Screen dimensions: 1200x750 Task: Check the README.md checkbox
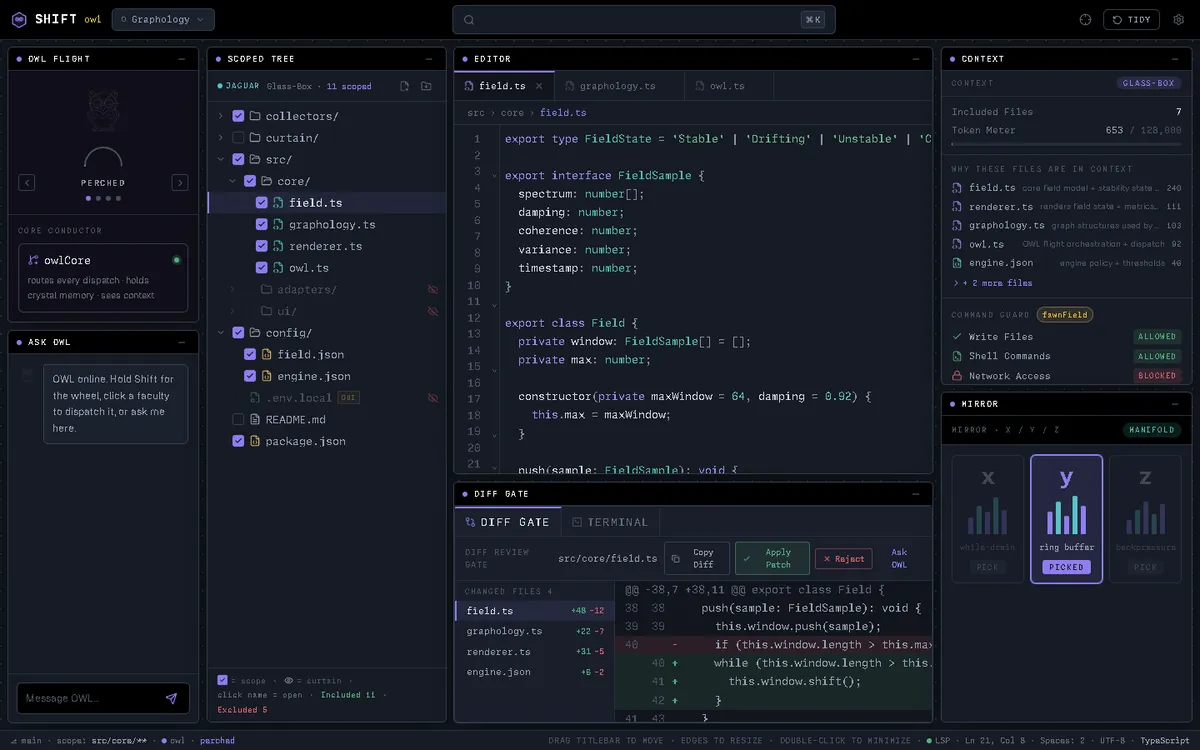[238, 419]
